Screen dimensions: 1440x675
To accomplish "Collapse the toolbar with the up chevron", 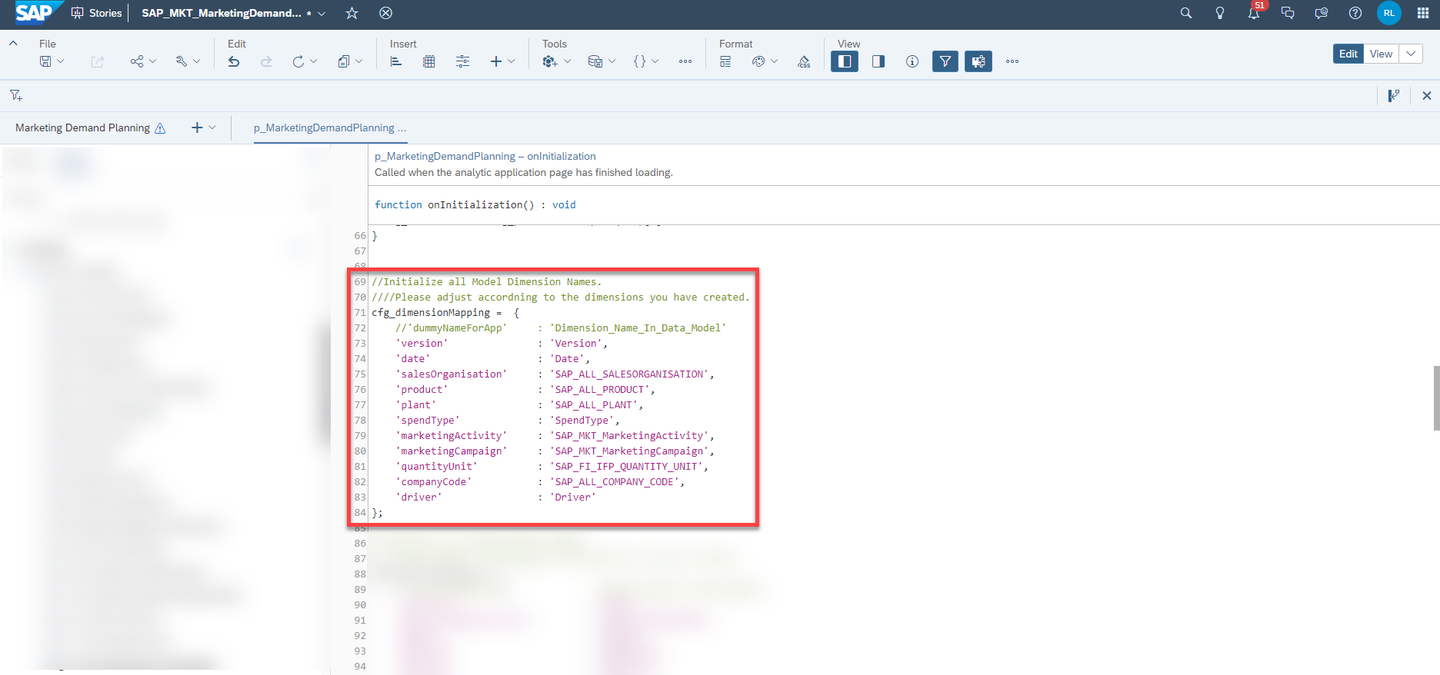I will click(13, 44).
